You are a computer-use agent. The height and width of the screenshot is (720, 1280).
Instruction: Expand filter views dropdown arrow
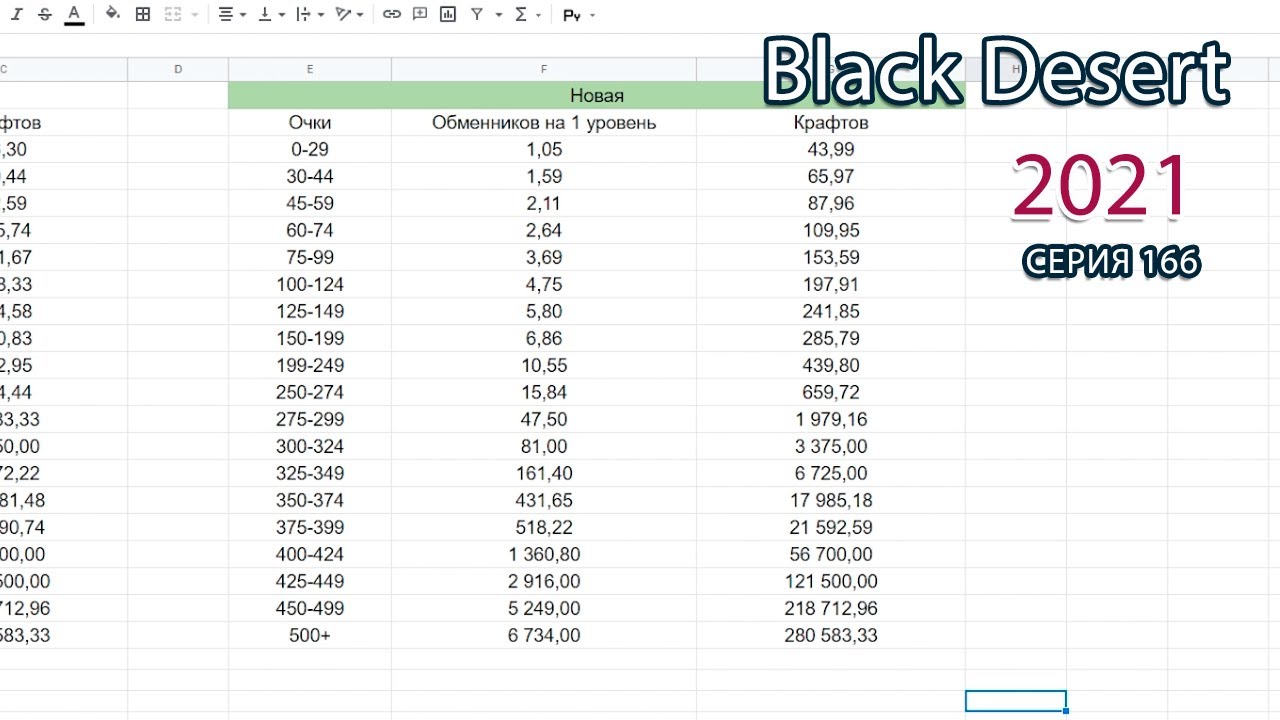(x=498, y=15)
